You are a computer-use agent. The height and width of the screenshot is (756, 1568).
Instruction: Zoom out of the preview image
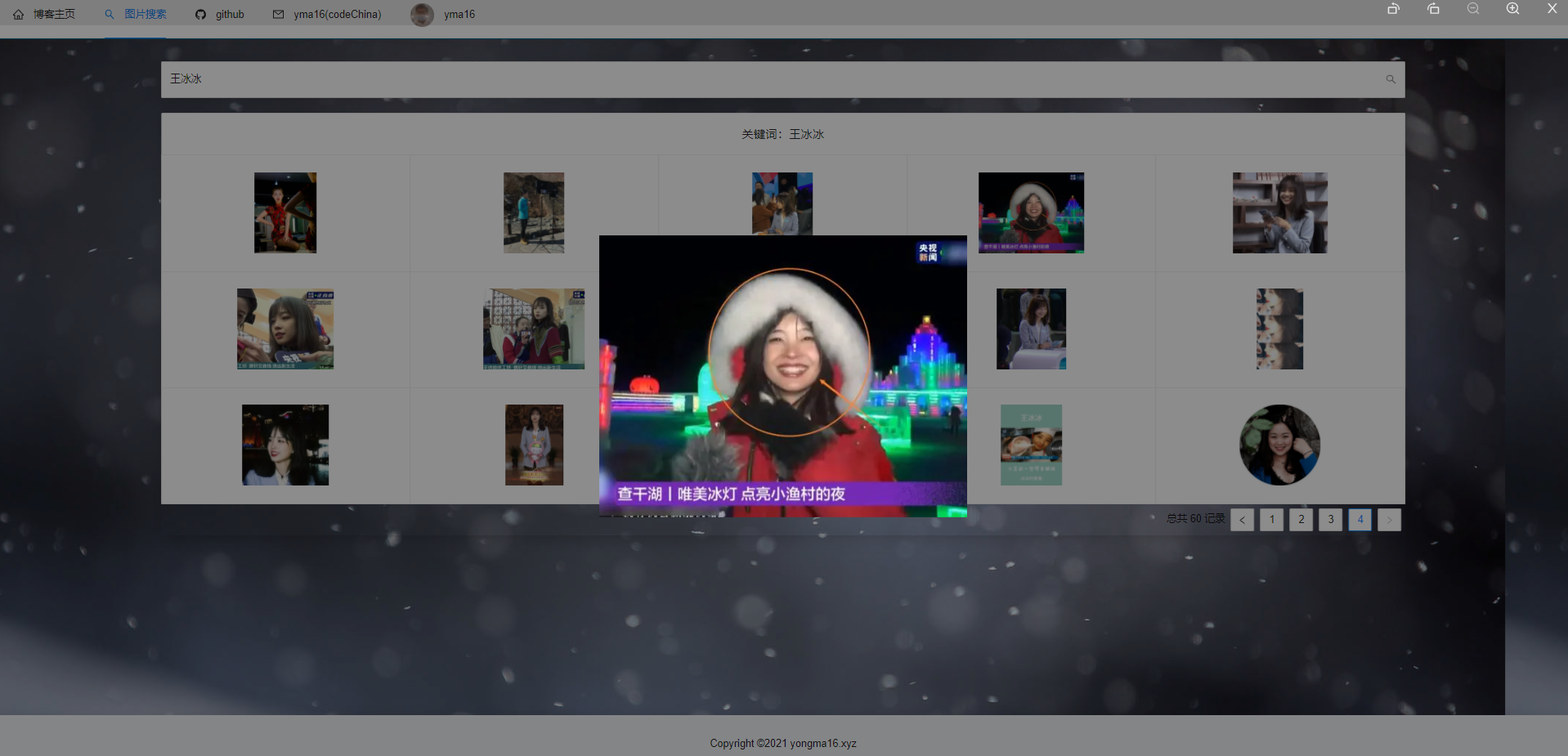(1472, 8)
